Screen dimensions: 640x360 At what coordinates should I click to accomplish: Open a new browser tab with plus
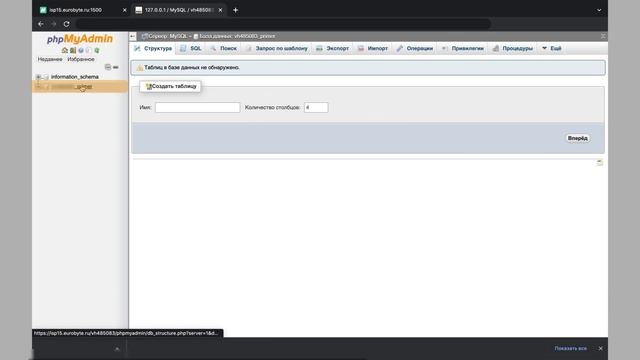[x=236, y=10]
